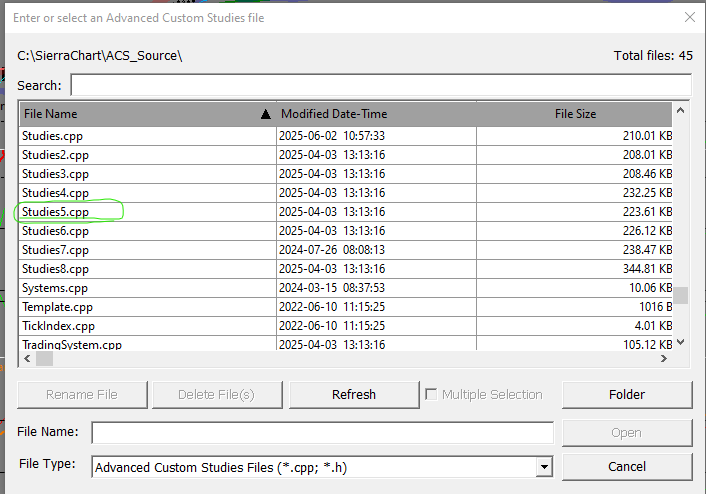Close the Advanced Custom Studies file dialog
This screenshot has width=706, height=494.
click(689, 18)
